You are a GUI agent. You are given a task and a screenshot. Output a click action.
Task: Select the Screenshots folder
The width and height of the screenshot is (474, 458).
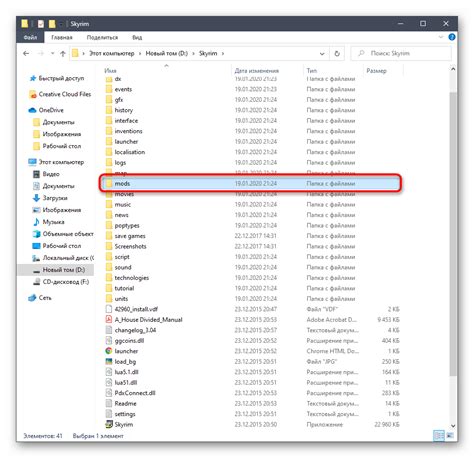click(x=126, y=246)
